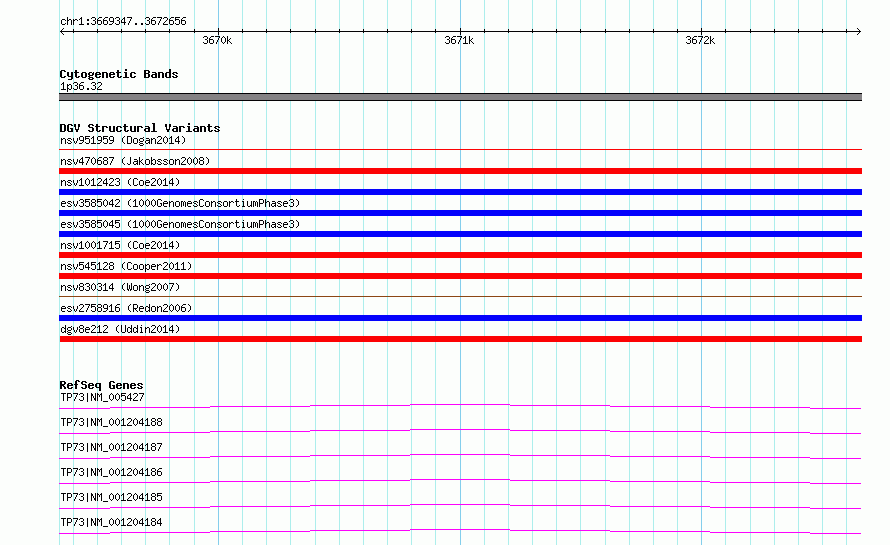This screenshot has width=890, height=545.
Task: Click the right arrow of the ruler
Action: 858,31
